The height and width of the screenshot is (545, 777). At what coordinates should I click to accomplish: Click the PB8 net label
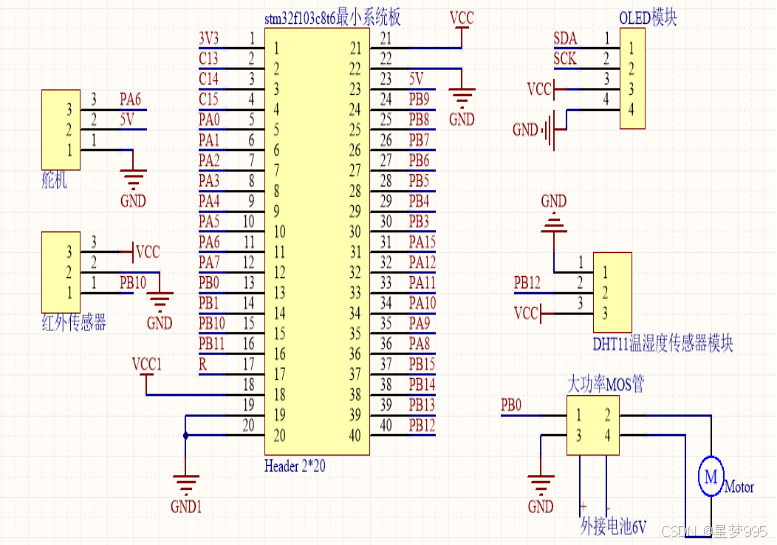tap(419, 120)
